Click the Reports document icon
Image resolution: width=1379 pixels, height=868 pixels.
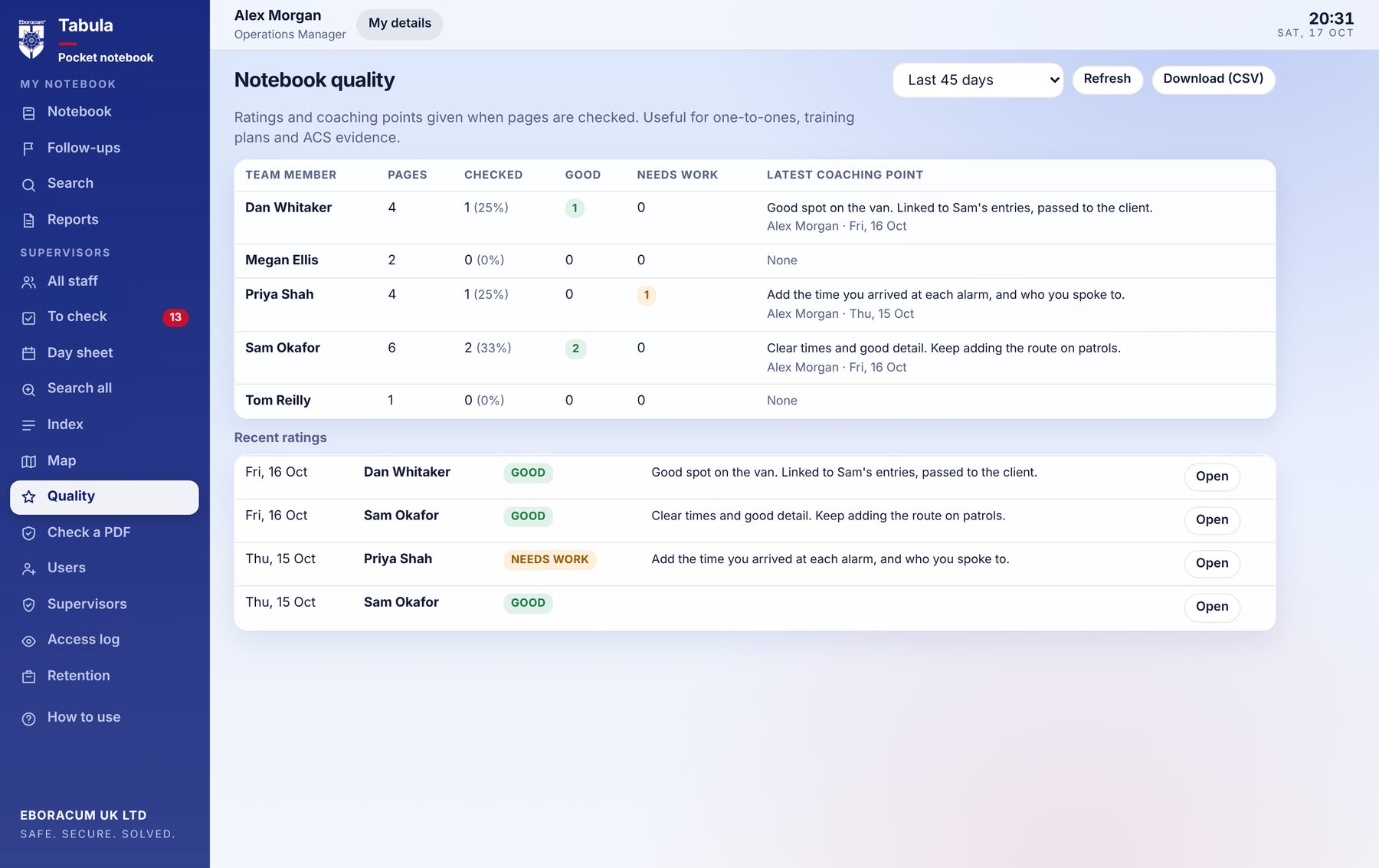point(29,221)
